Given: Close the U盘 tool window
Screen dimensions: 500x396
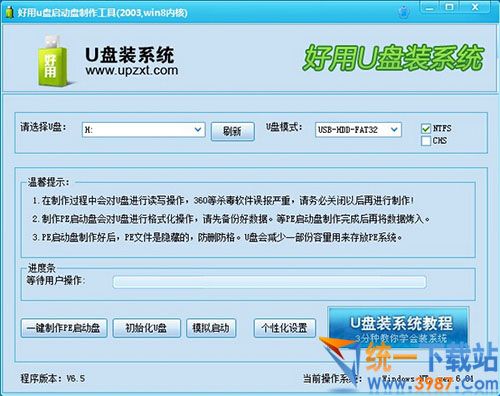Looking at the screenshot, I should tap(475, 7).
